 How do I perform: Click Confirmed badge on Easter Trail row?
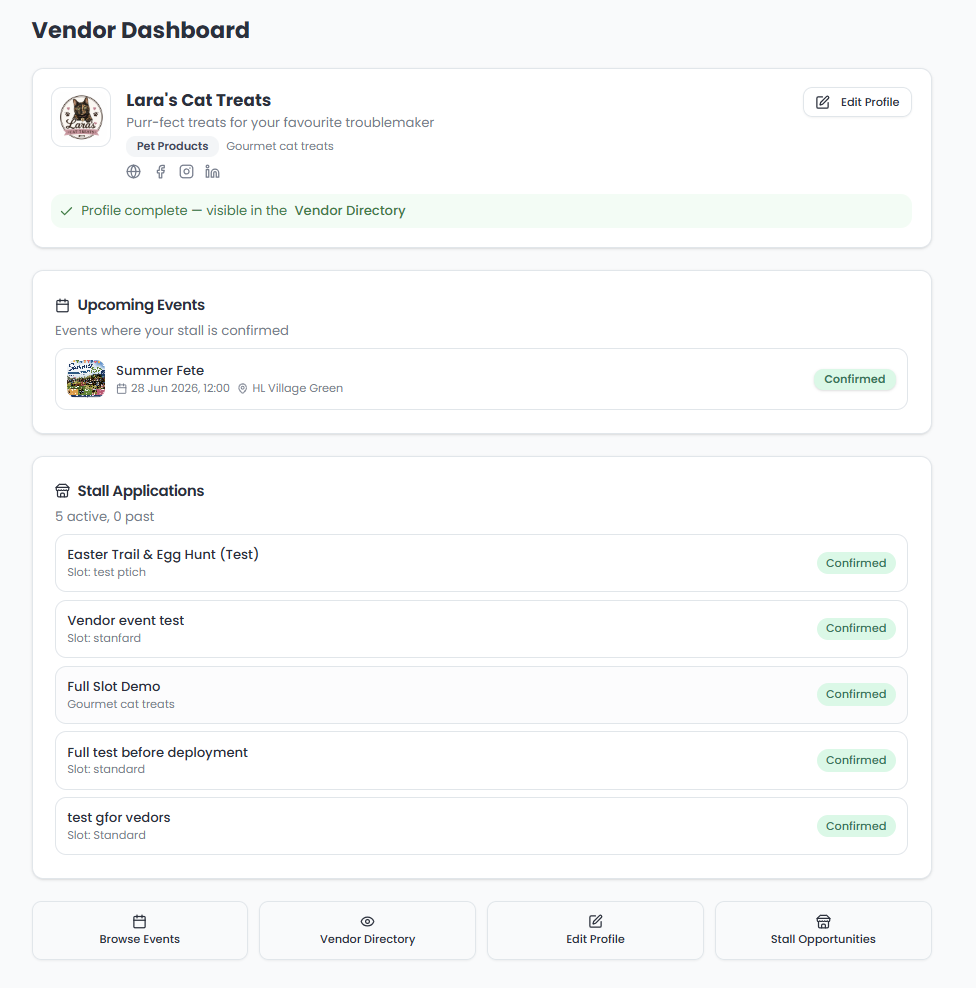856,563
